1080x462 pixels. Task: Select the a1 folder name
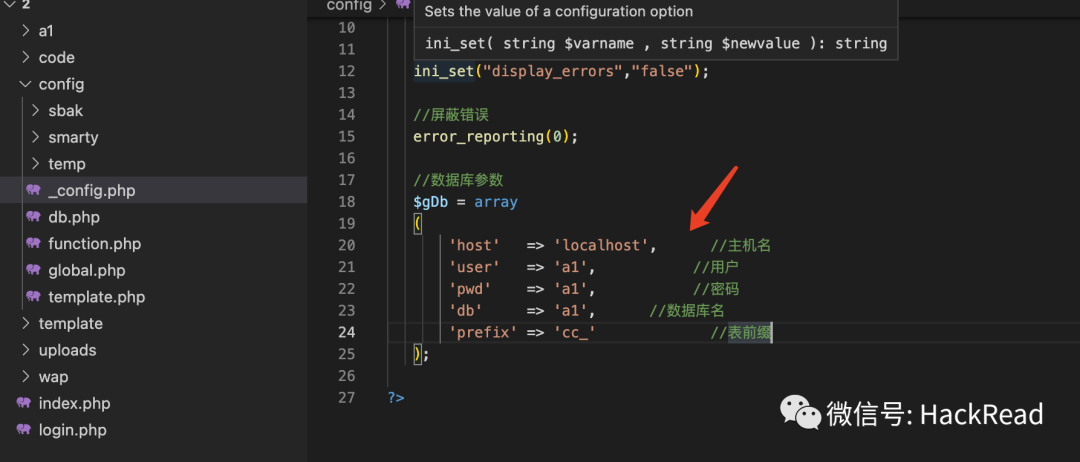click(x=46, y=30)
